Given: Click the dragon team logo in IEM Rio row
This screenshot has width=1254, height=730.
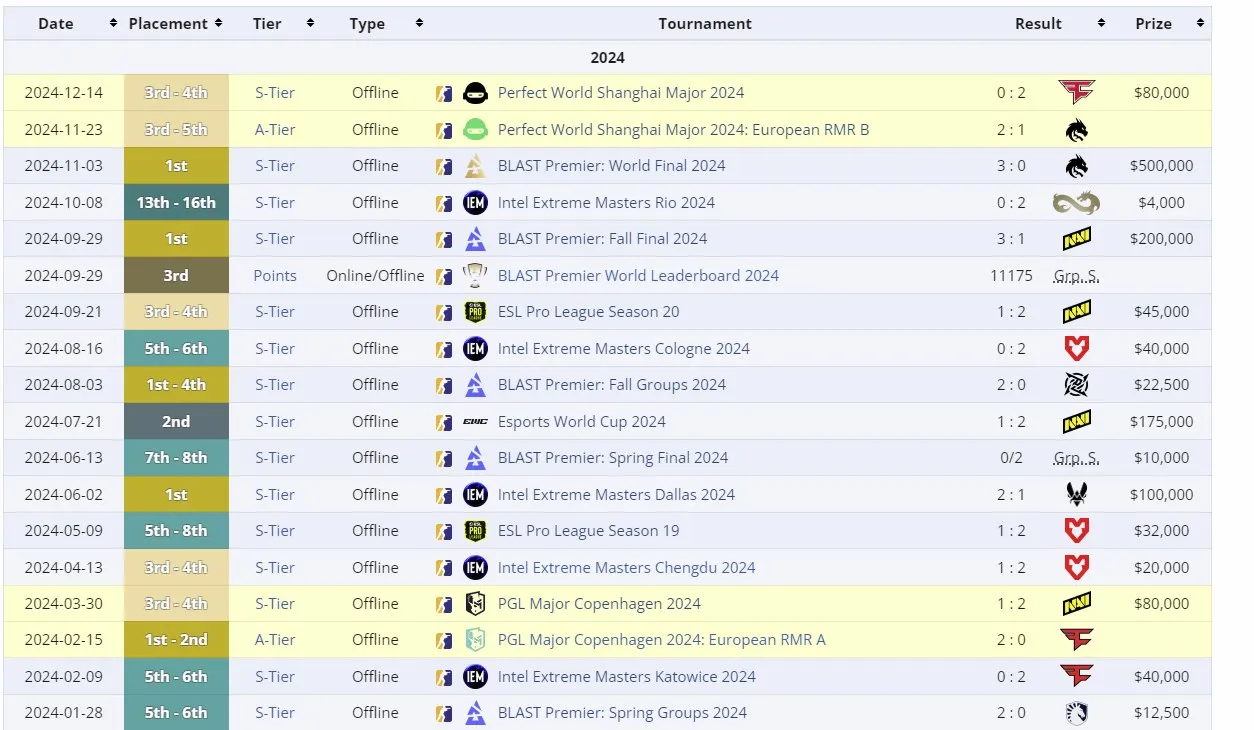Looking at the screenshot, I should coord(1076,202).
